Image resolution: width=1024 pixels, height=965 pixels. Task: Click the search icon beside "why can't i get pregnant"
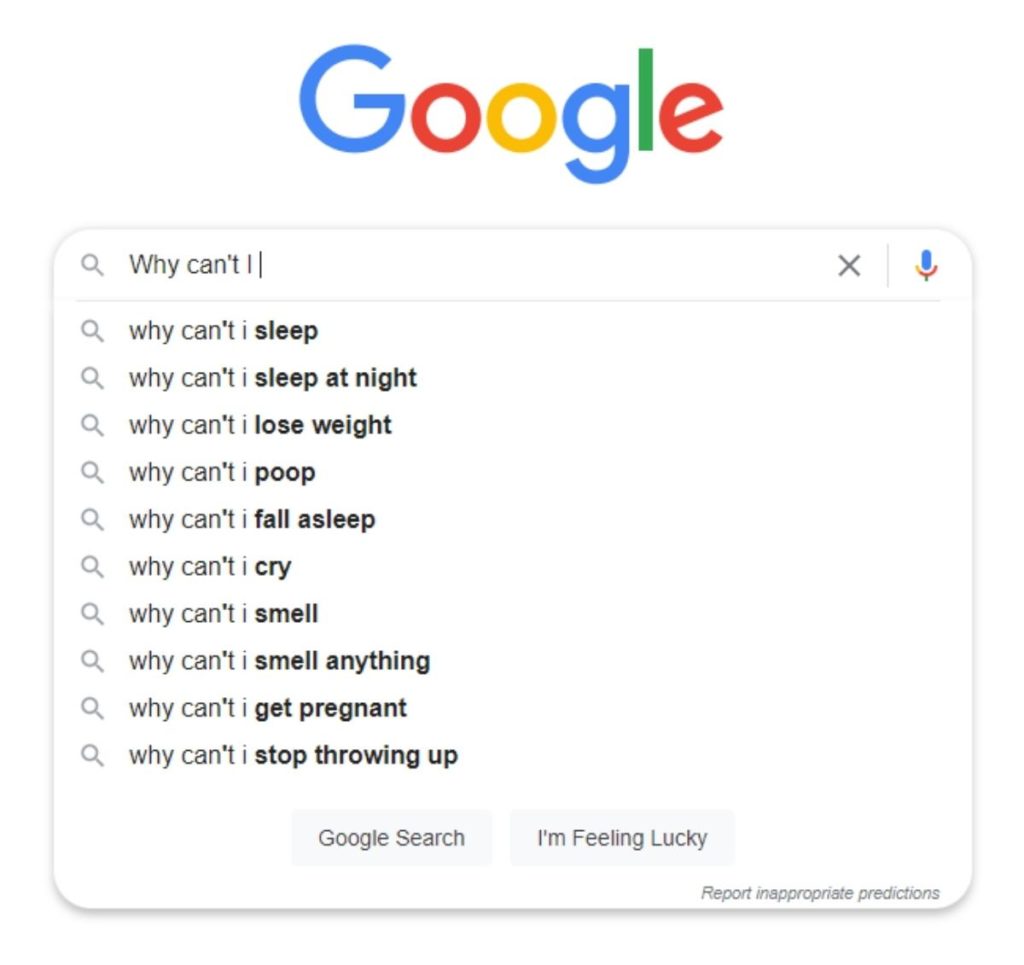93,708
